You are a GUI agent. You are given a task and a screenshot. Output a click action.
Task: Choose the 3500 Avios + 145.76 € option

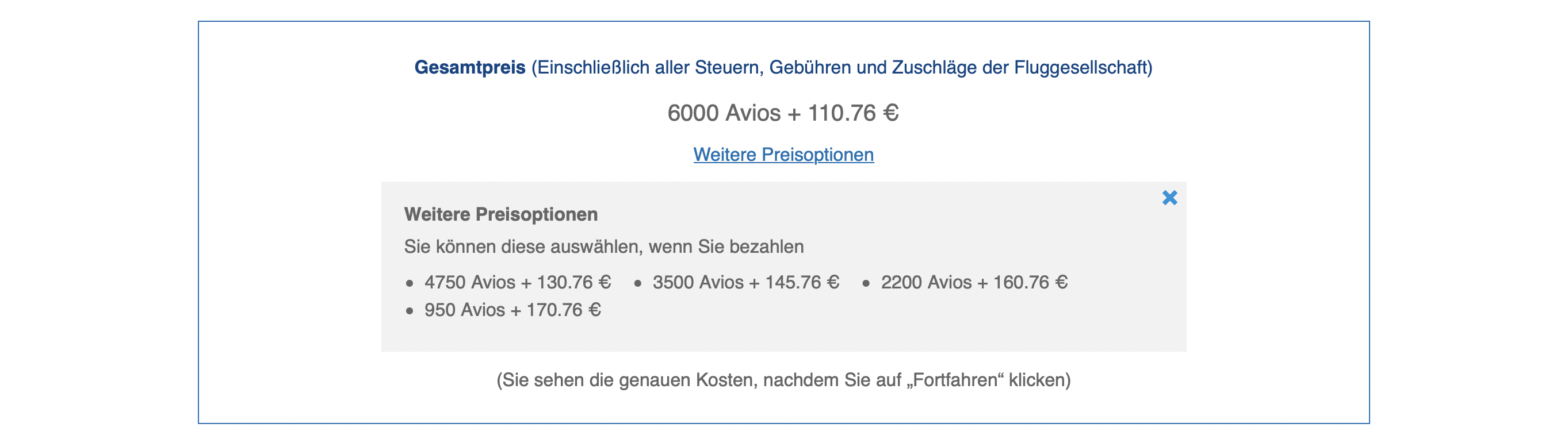[x=745, y=282]
